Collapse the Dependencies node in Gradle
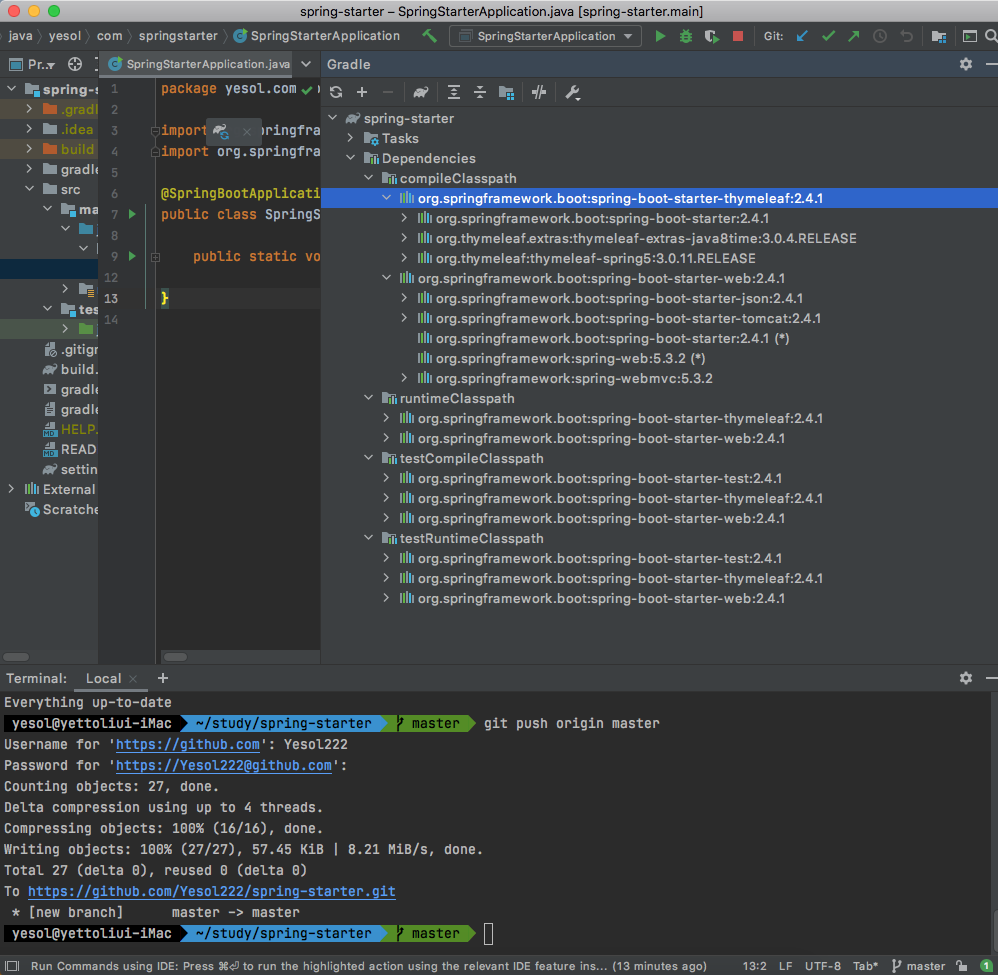This screenshot has height=975, width=998. coord(351,158)
